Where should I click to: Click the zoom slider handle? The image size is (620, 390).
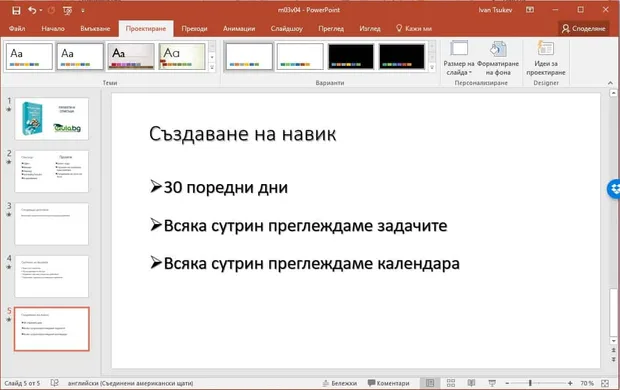click(x=530, y=383)
